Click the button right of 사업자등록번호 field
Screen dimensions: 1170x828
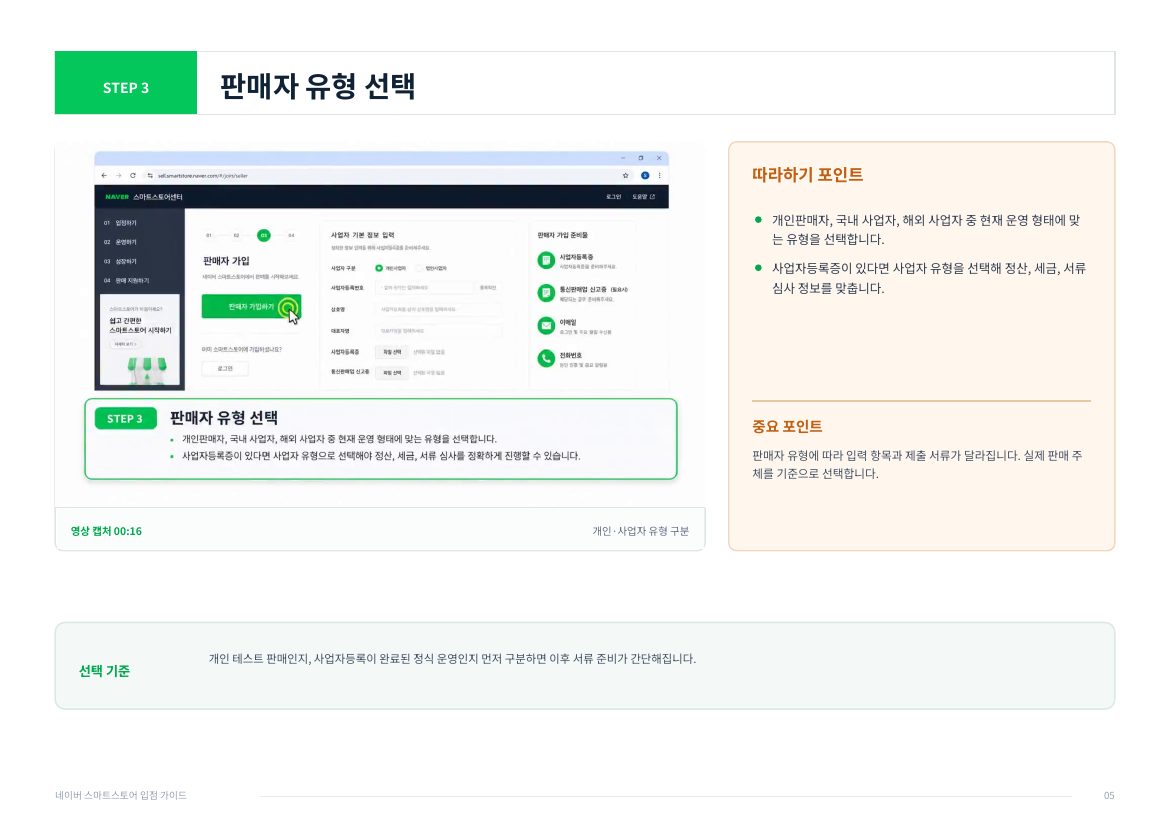[487, 287]
